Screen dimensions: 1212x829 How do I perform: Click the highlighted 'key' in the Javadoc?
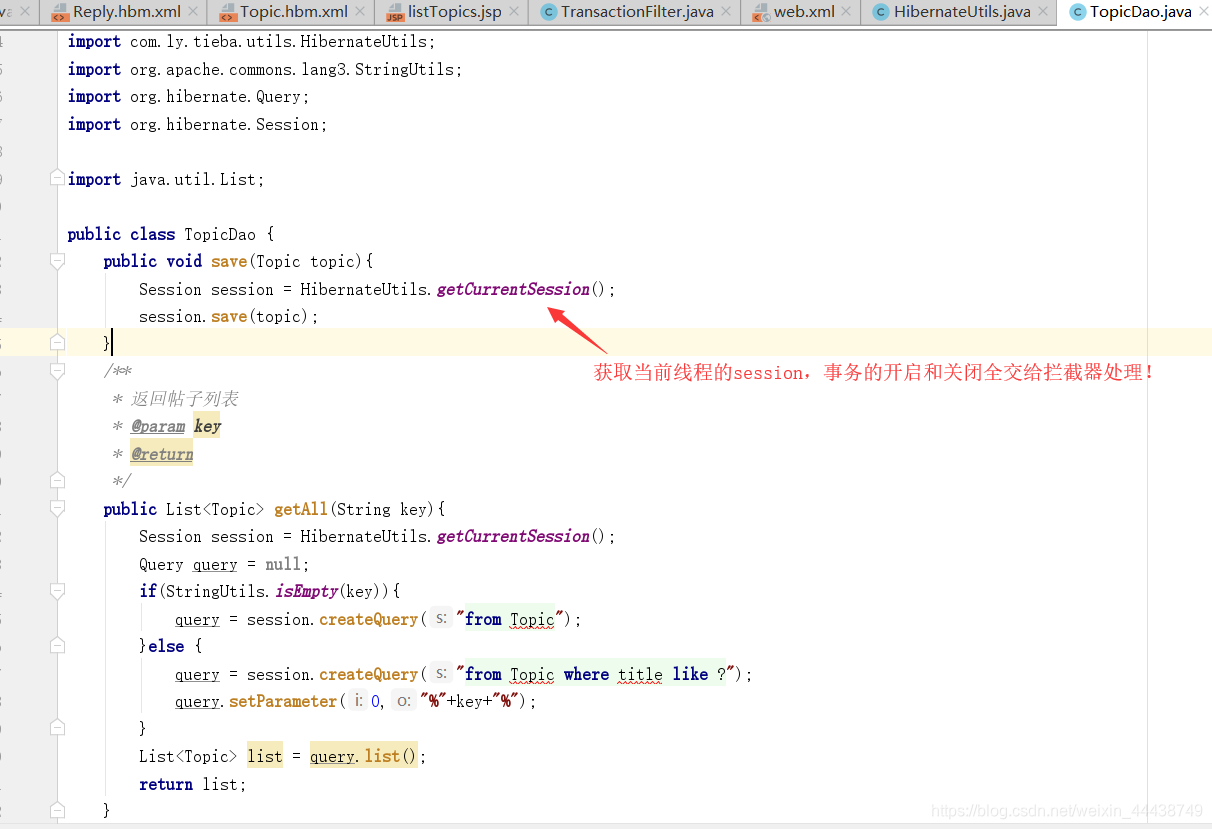coord(208,426)
